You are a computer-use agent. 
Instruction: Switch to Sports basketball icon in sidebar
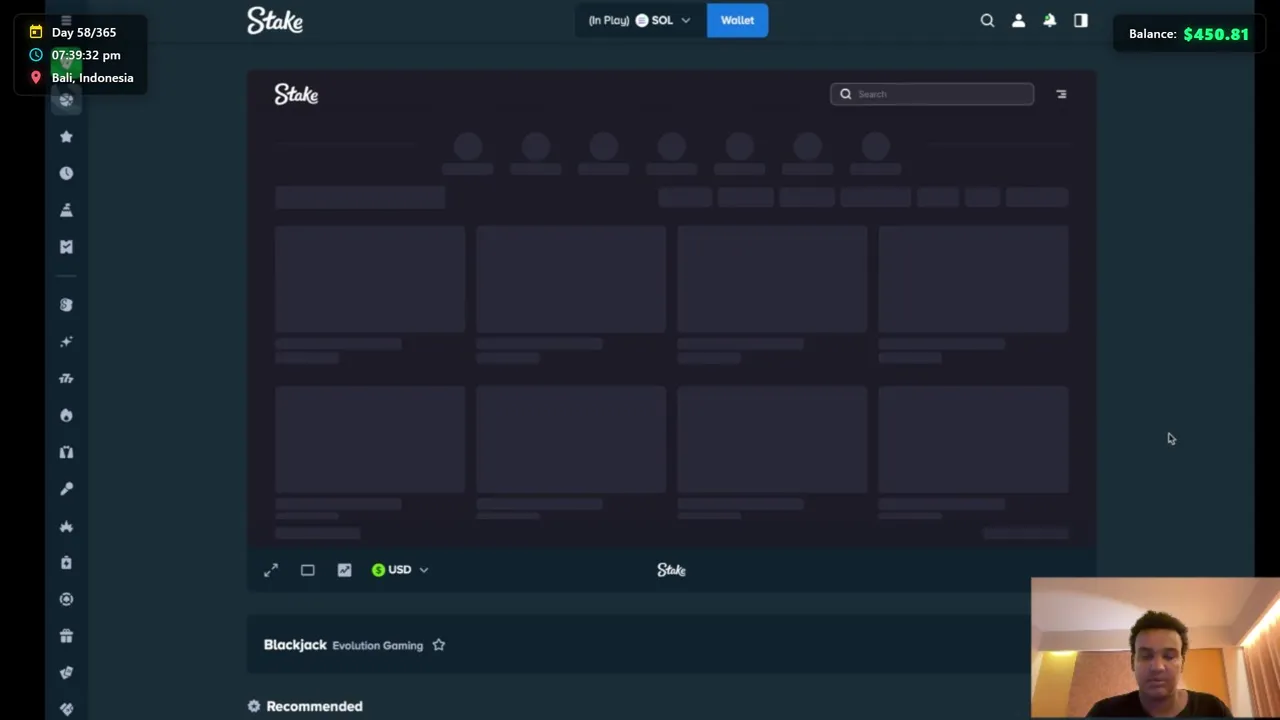66,99
